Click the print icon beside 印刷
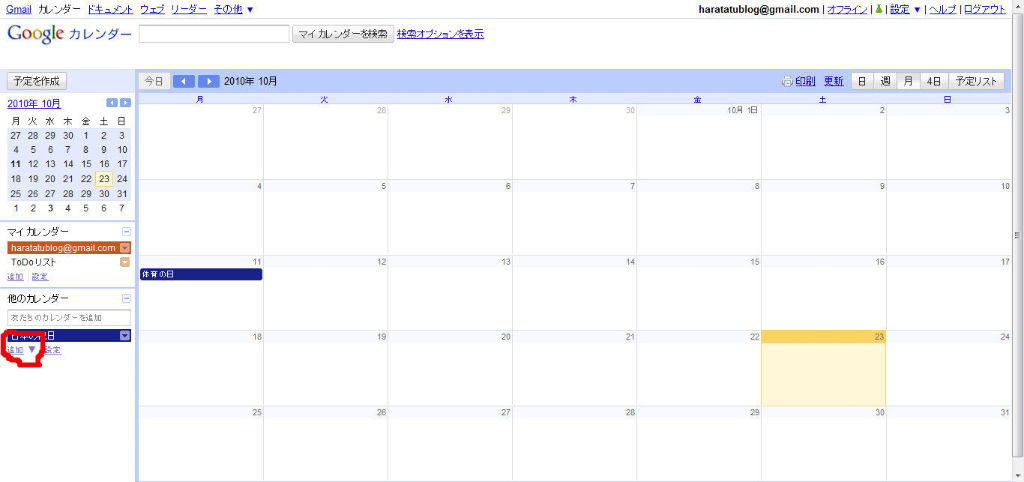The width and height of the screenshot is (1024, 482). point(788,82)
